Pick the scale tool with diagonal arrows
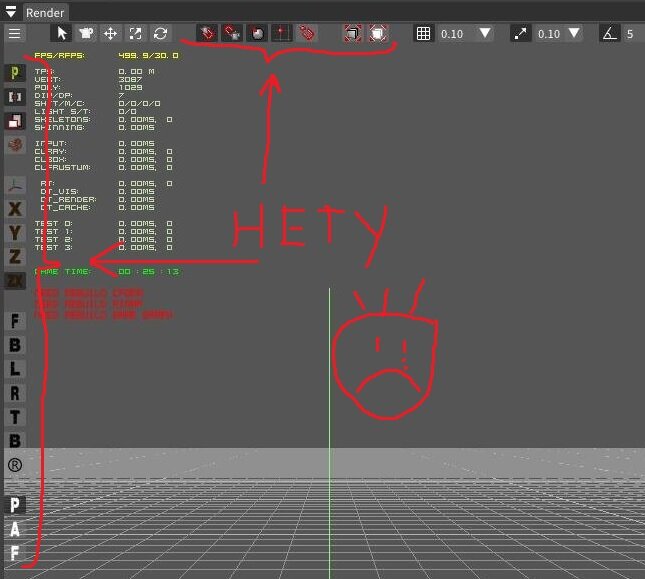Screen dimensions: 645x579 (x=135, y=33)
